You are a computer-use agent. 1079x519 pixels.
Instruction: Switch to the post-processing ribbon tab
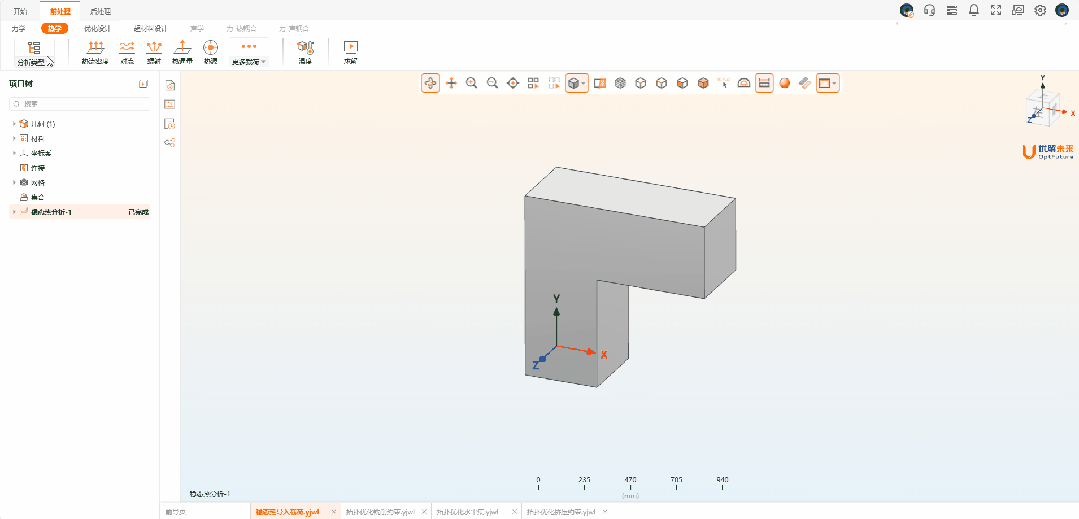pos(100,10)
